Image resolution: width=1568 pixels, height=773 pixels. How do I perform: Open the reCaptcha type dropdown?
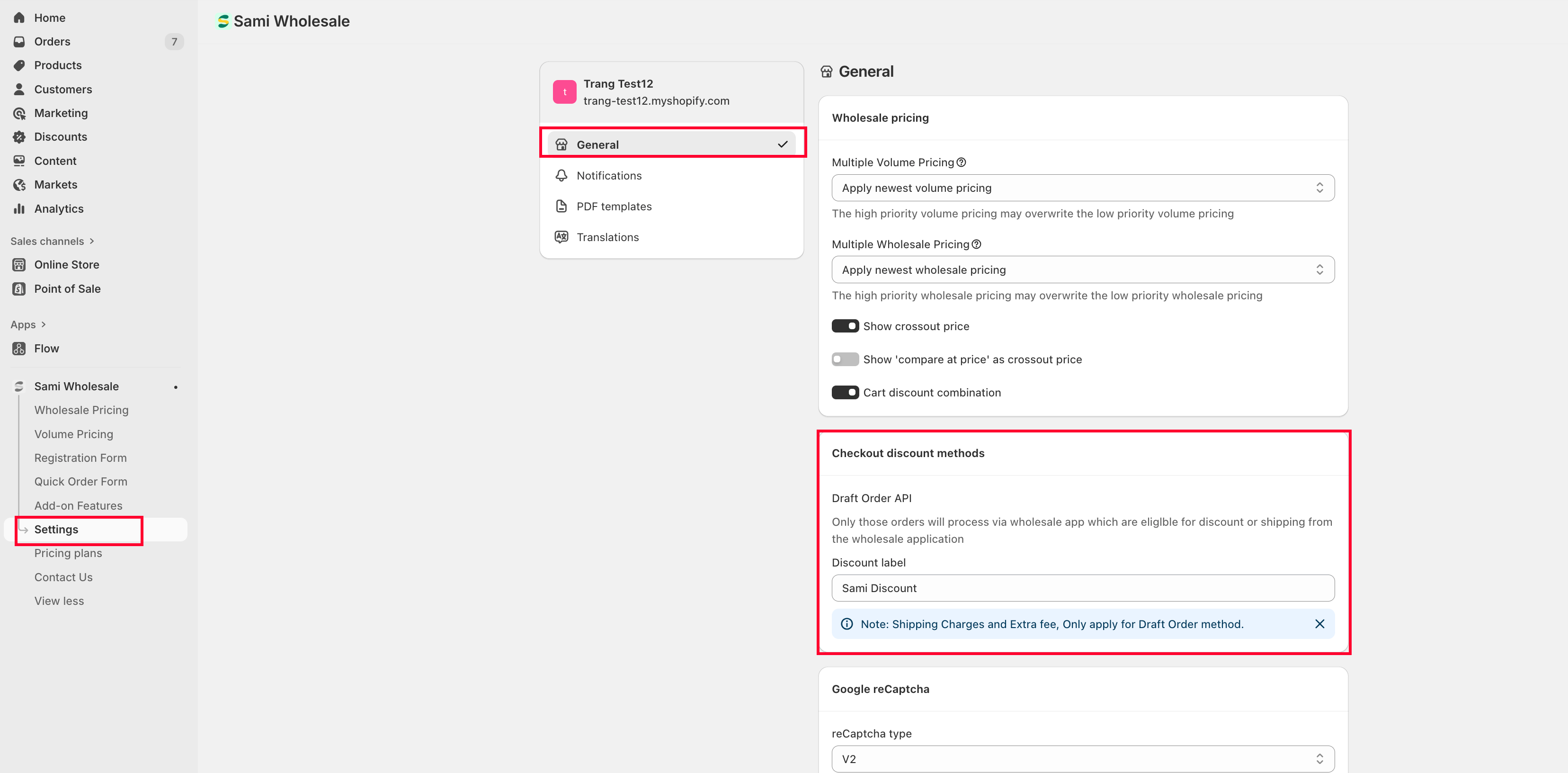coord(1082,758)
